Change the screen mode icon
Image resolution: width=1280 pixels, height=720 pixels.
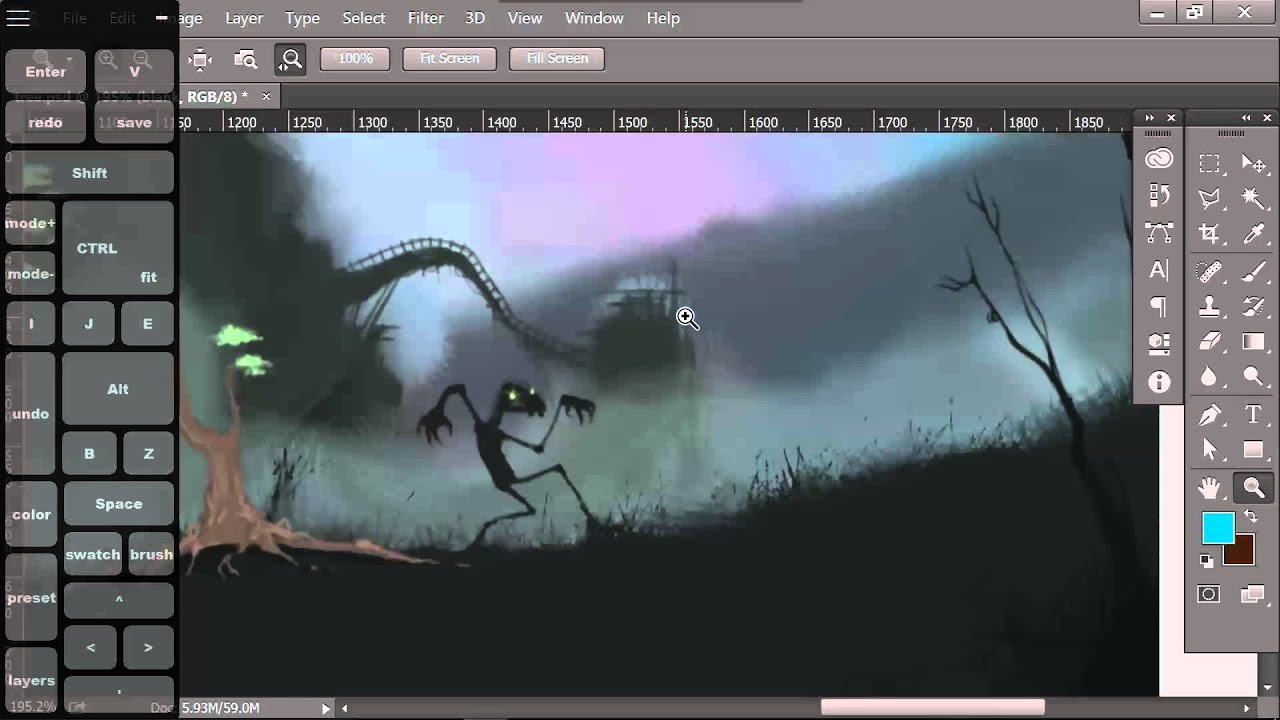click(x=1253, y=594)
